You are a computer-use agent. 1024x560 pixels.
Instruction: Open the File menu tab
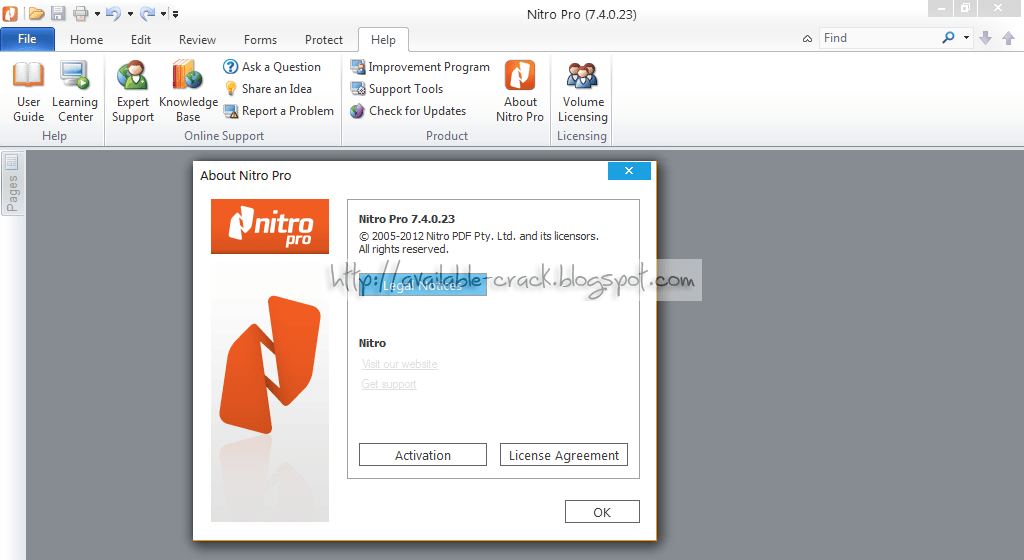coord(27,39)
